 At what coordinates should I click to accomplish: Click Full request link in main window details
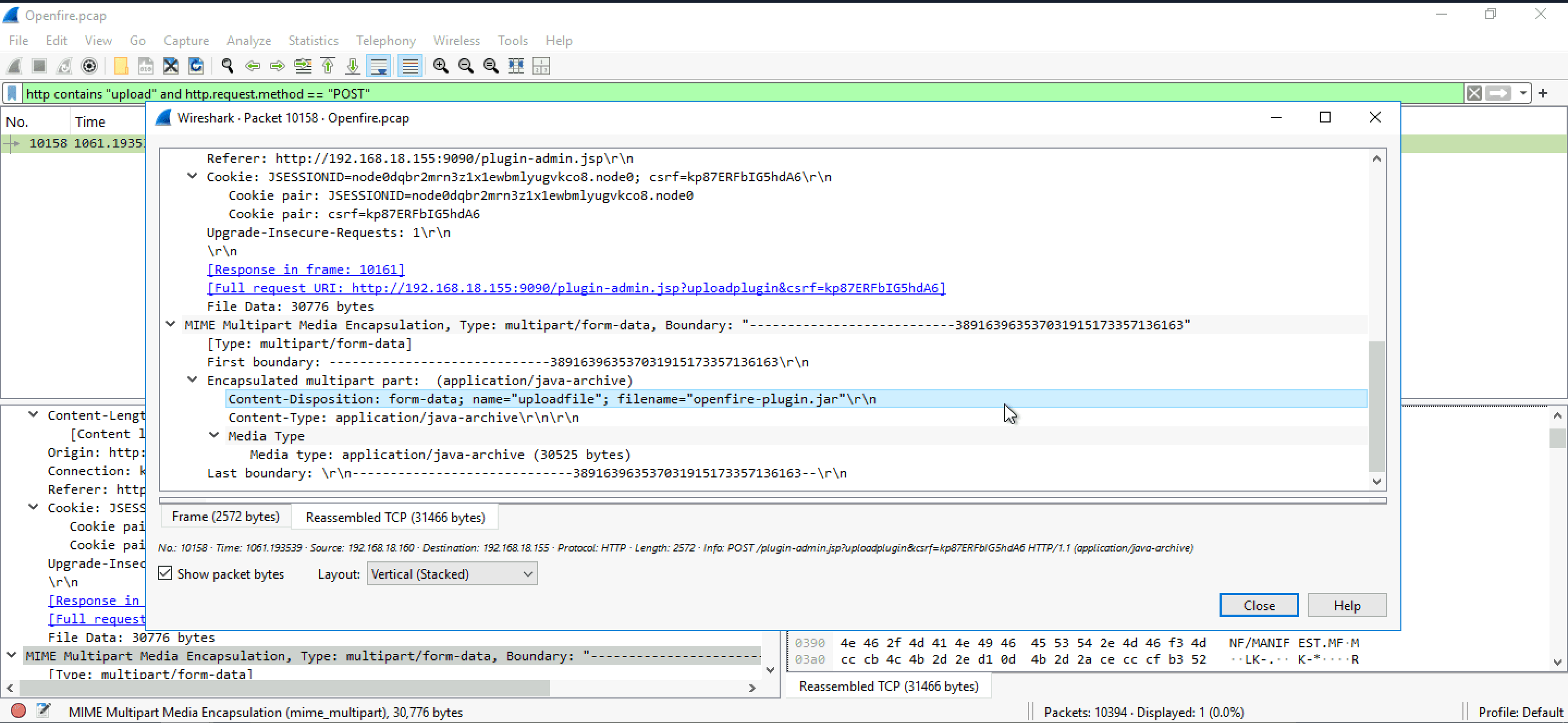tap(96, 619)
